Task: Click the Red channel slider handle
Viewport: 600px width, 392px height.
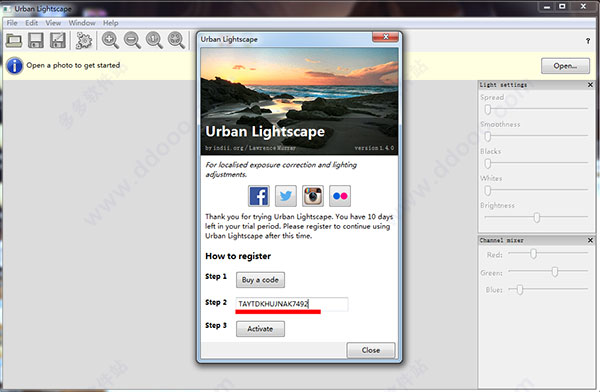Action: click(x=533, y=253)
